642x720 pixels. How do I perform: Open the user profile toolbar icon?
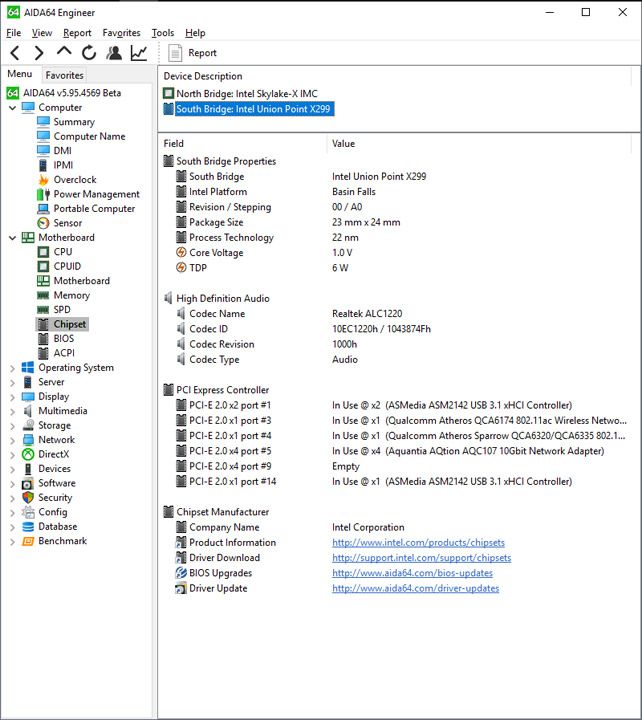click(x=114, y=53)
